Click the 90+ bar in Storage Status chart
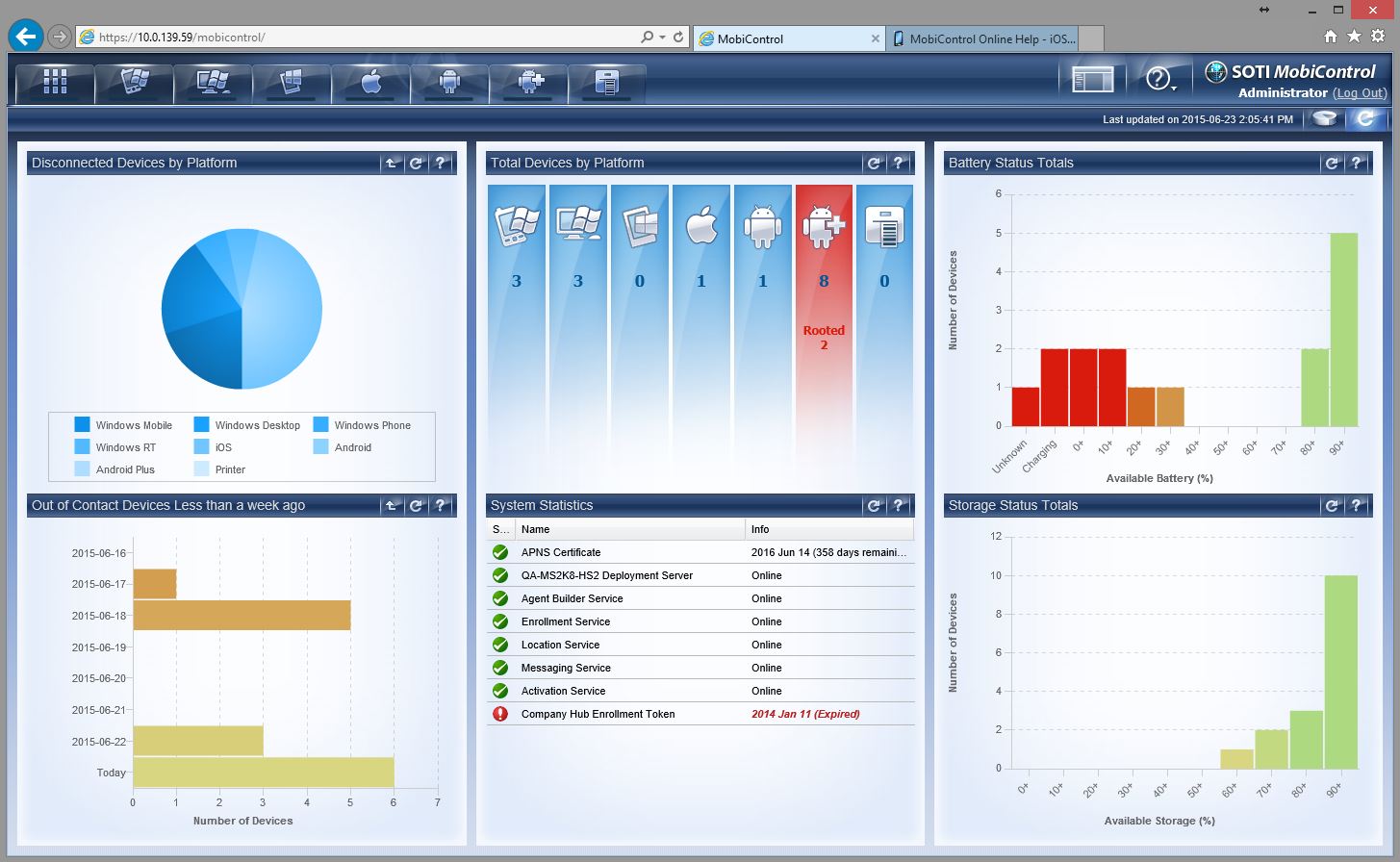Image resolution: width=1400 pixels, height=862 pixels. [1341, 672]
